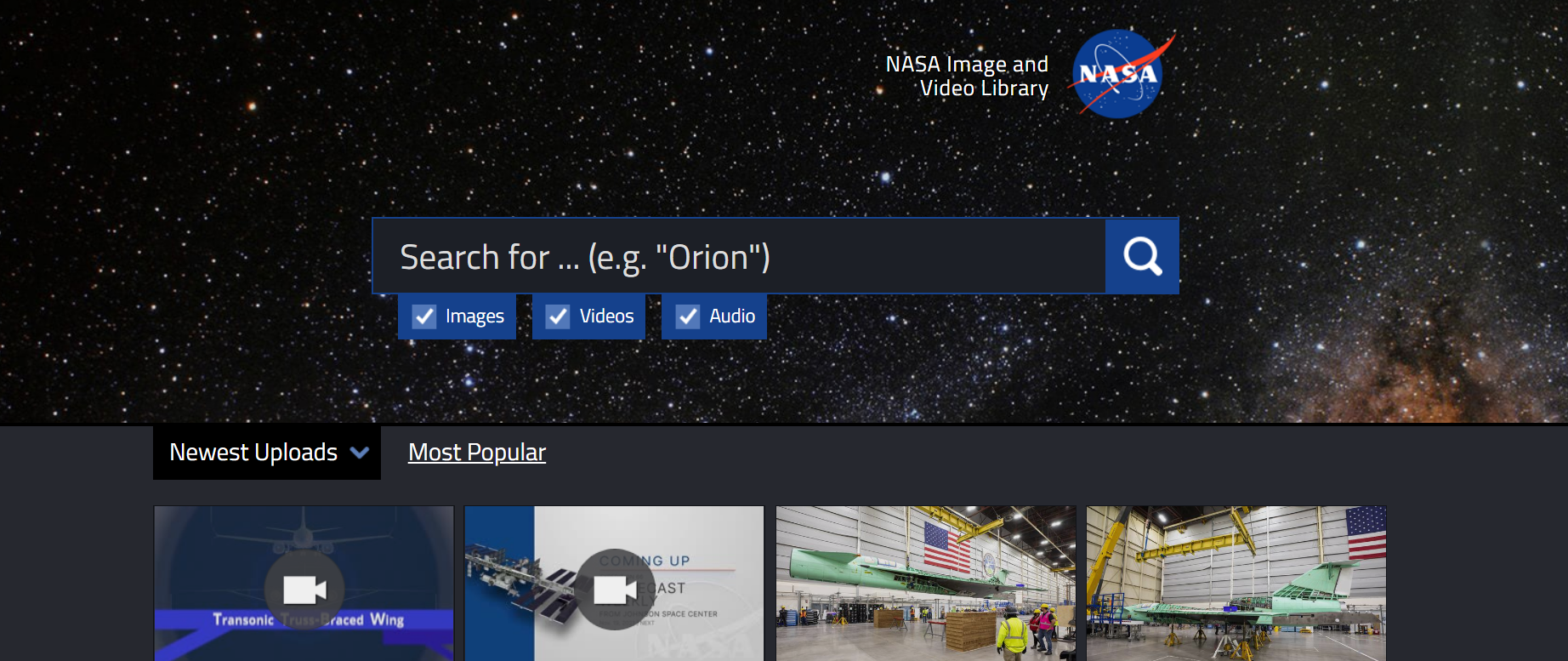Viewport: 1568px width, 661px height.
Task: Open the space station Coming Up thumbnail
Action: pyautogui.click(x=614, y=584)
